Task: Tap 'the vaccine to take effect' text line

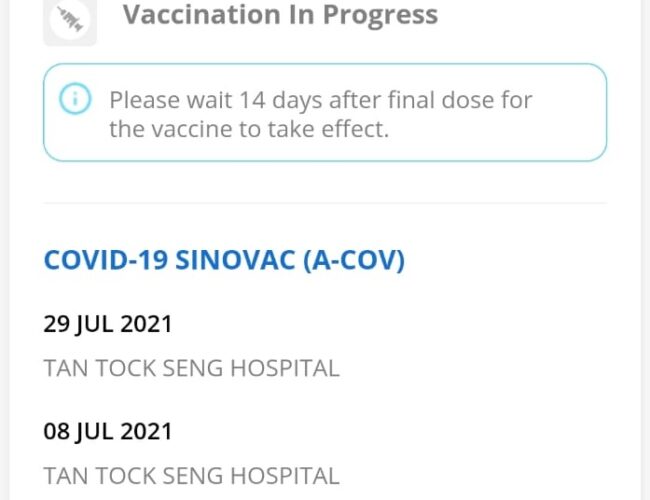Action: [248, 130]
